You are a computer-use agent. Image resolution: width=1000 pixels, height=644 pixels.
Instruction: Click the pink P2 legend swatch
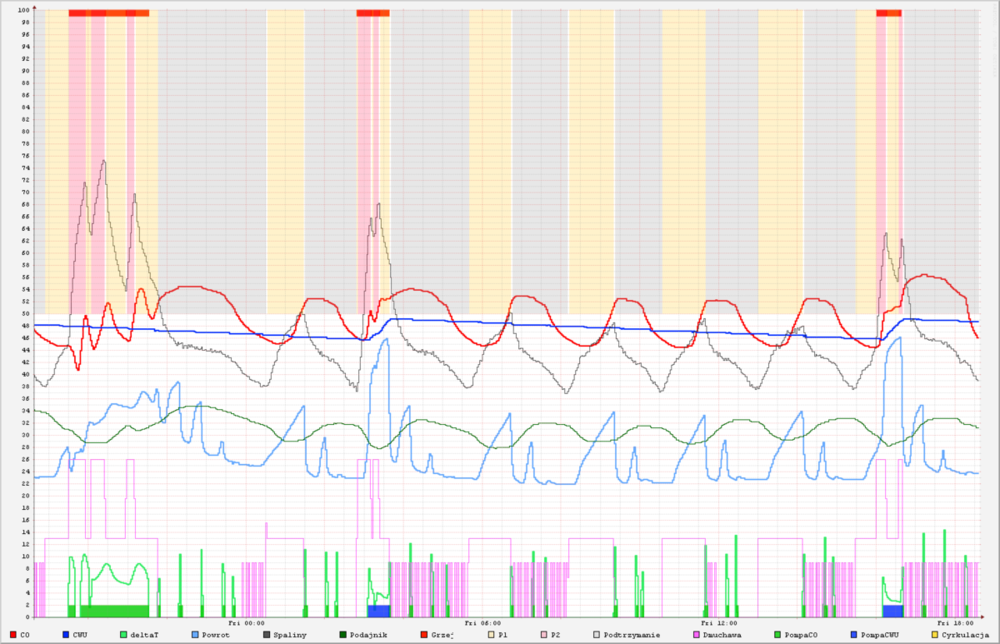tap(544, 634)
